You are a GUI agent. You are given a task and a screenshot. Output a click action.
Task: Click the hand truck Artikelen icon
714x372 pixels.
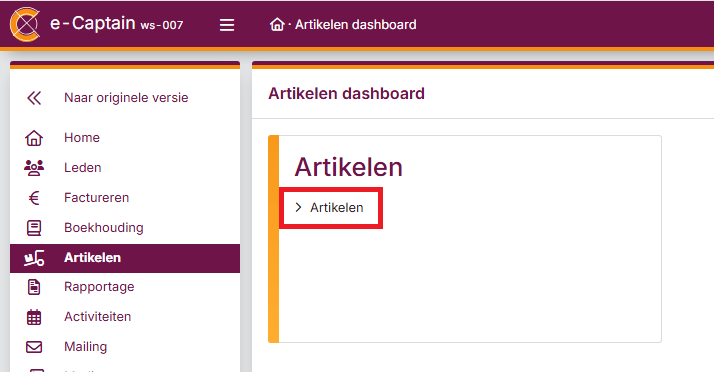pos(34,258)
